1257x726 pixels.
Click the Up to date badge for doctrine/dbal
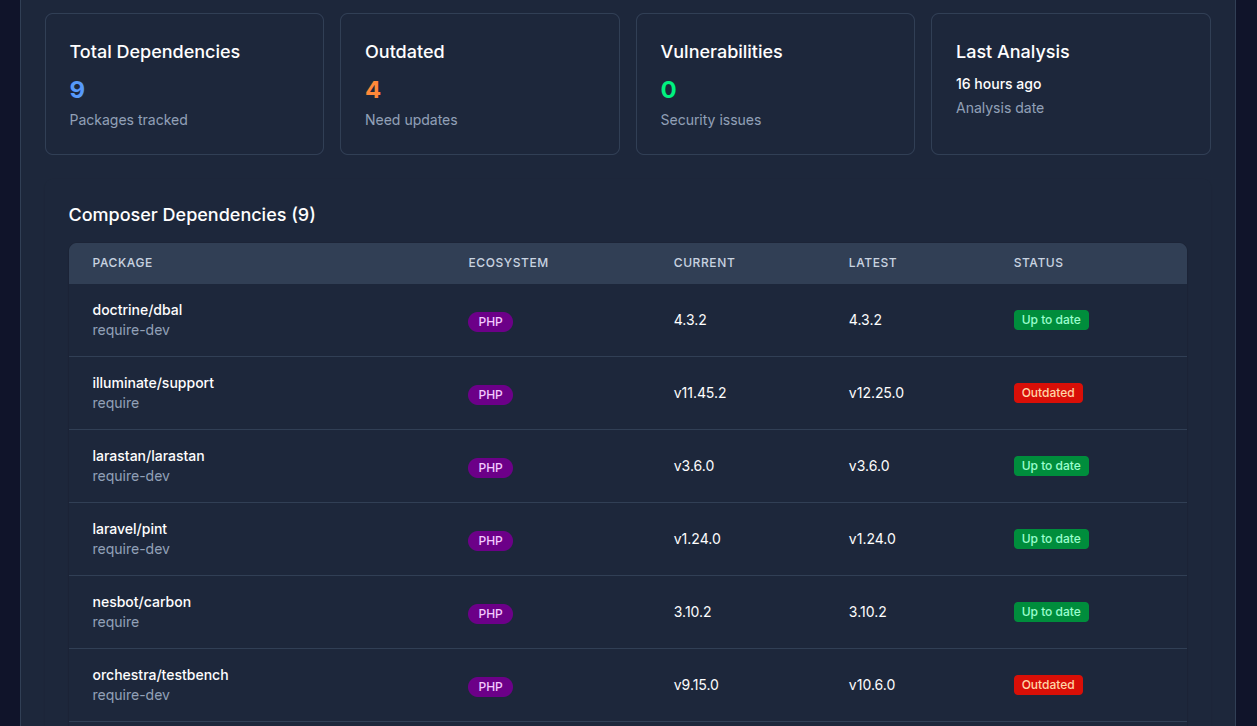pyautogui.click(x=1050, y=320)
